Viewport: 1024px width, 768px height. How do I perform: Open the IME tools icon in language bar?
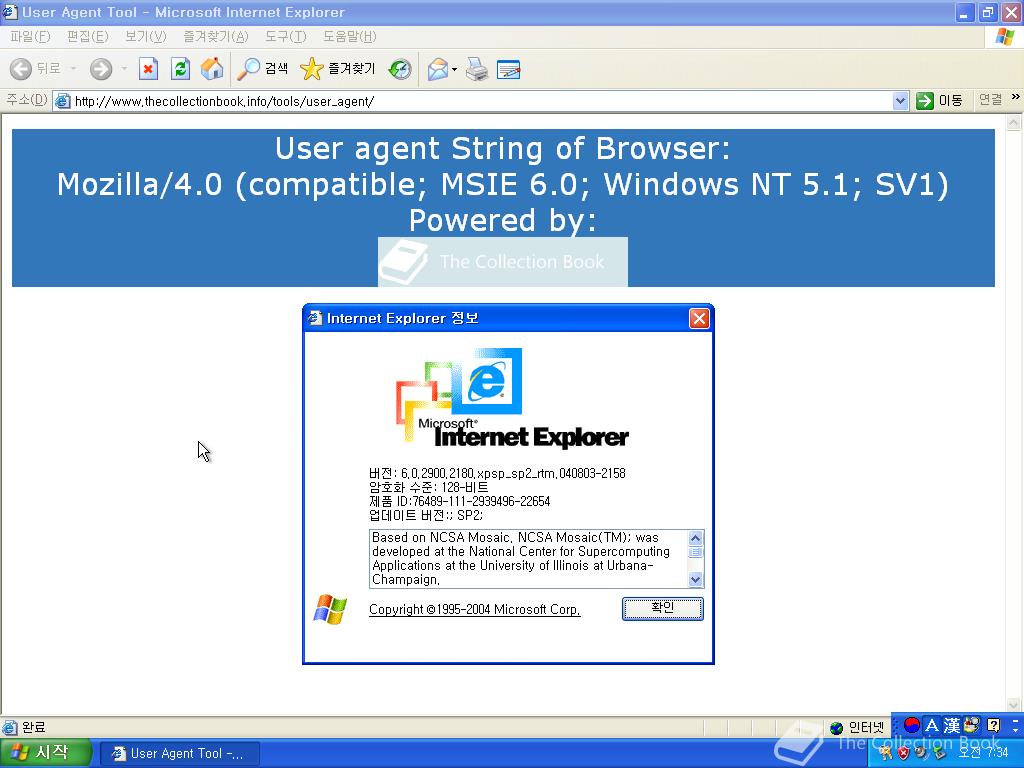(x=972, y=725)
